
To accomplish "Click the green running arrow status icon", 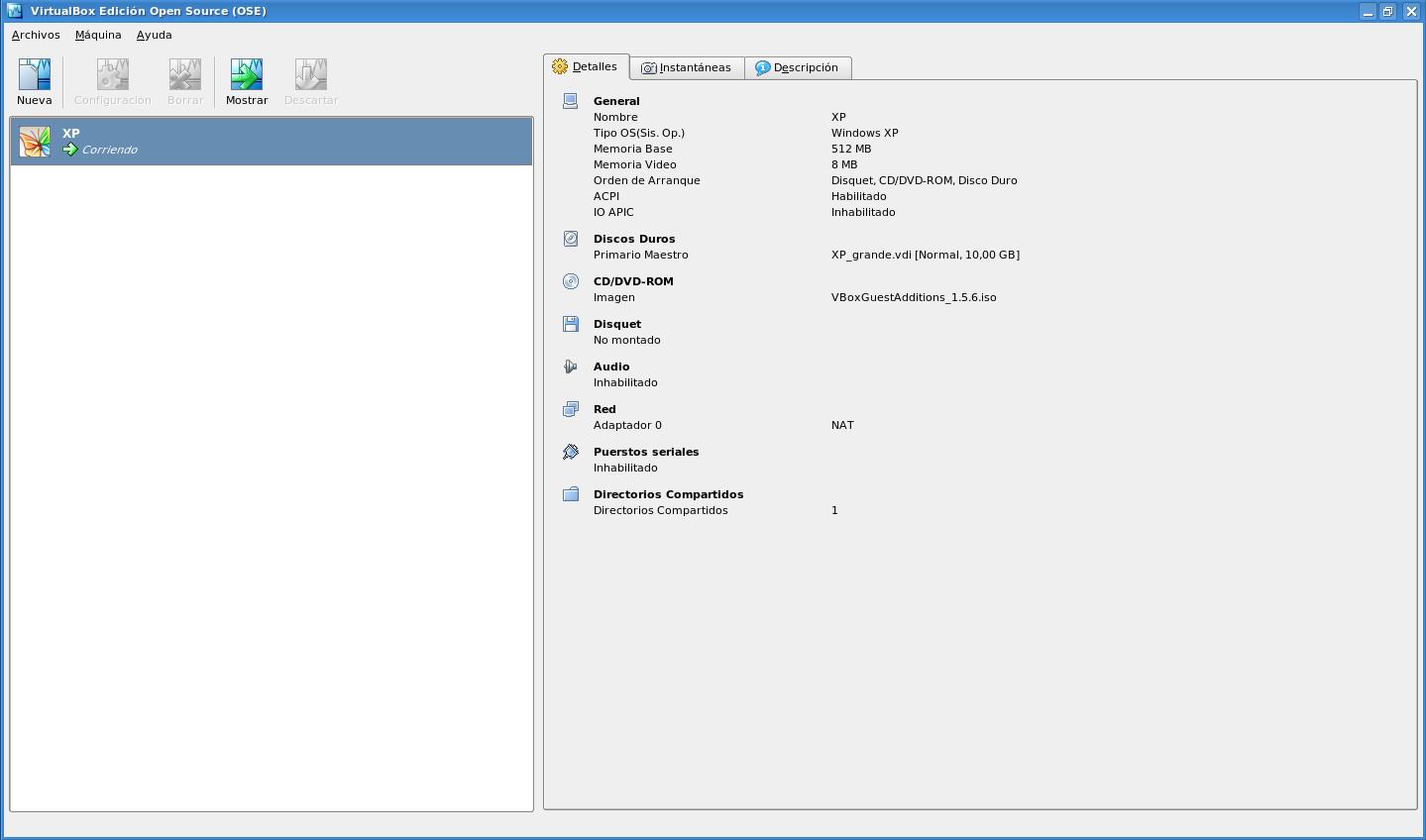I will click(70, 150).
